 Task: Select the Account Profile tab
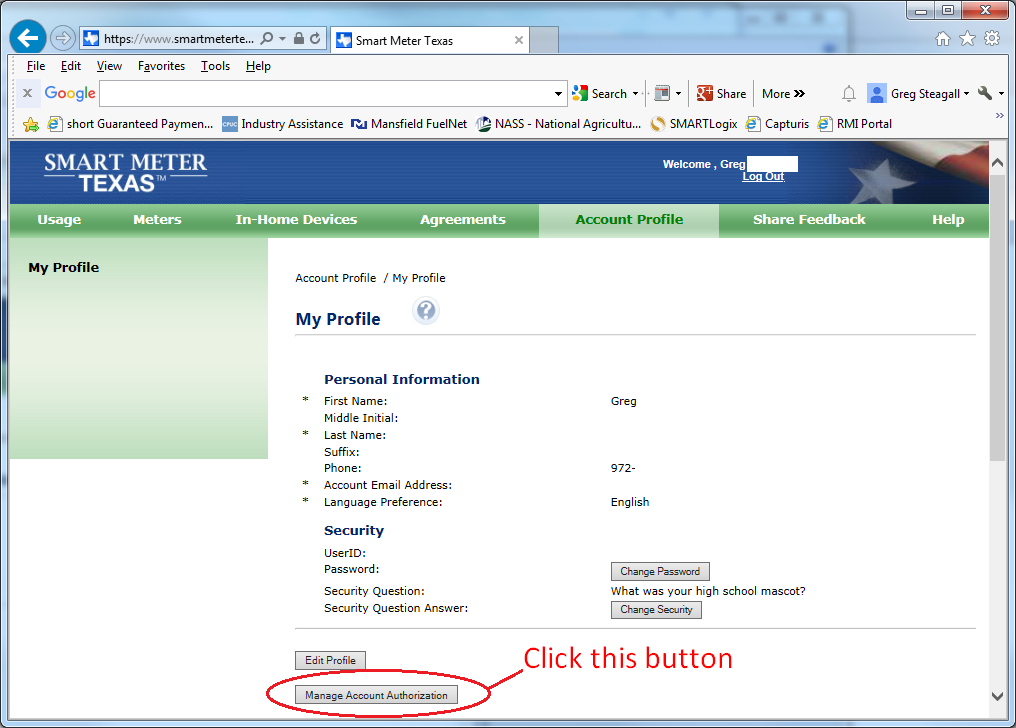629,220
